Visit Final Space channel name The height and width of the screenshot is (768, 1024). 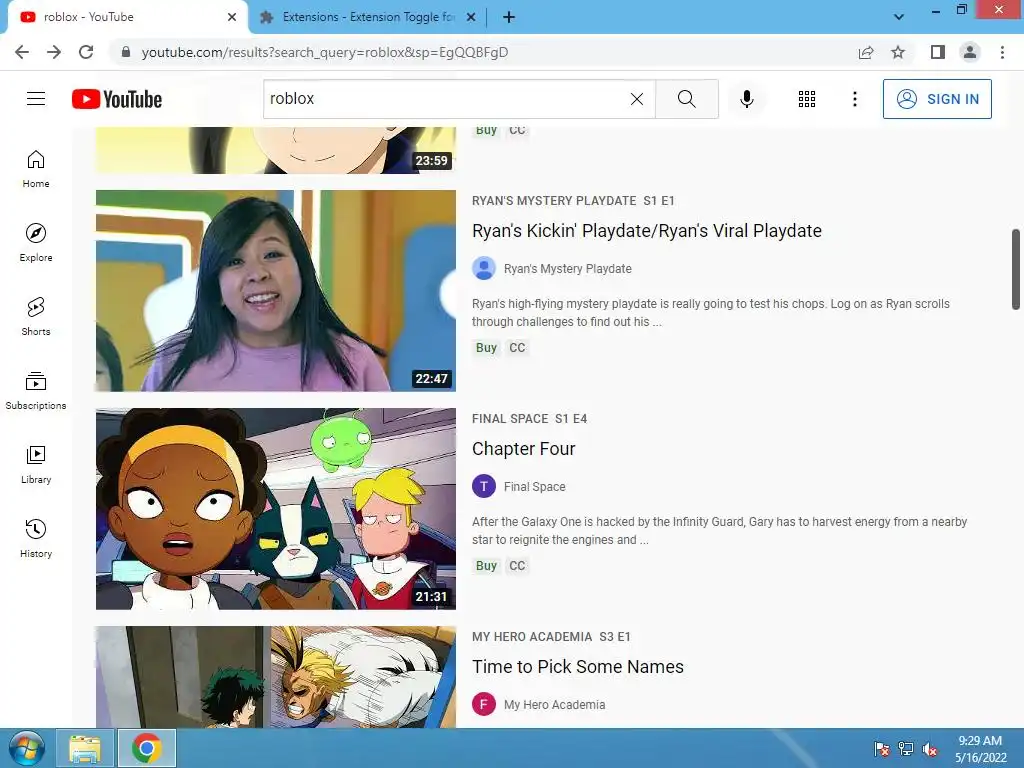(x=534, y=487)
